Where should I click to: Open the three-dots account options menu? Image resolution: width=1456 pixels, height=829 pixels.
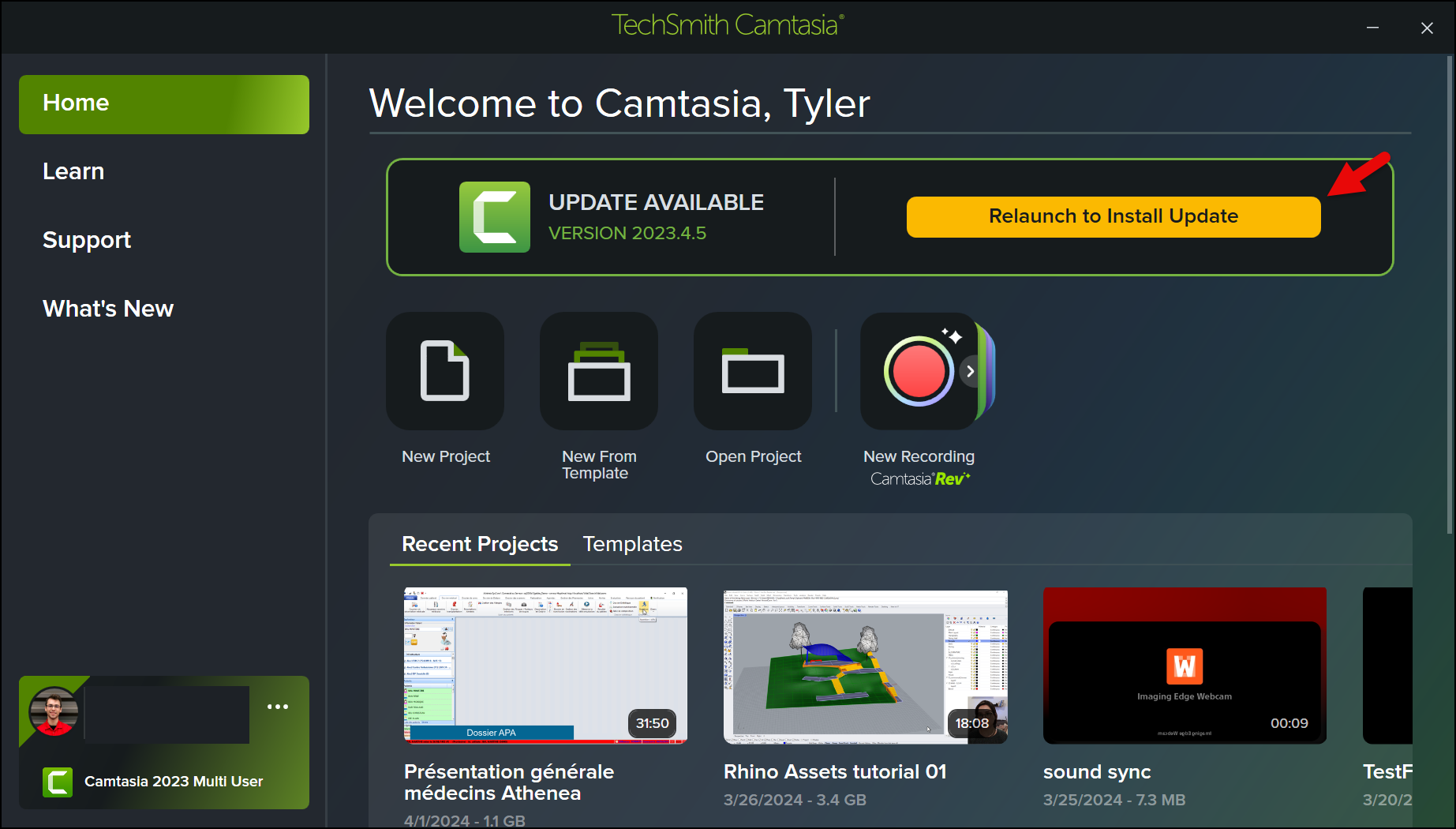pos(278,707)
